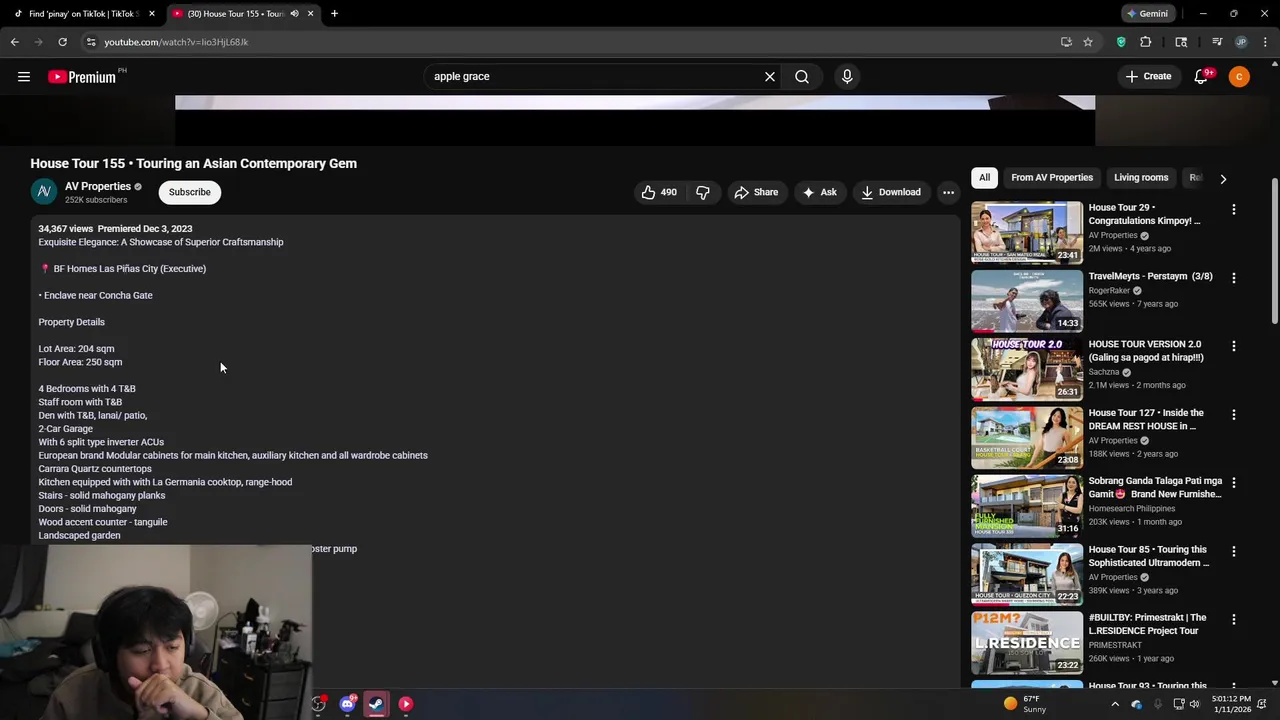The image size is (1280, 720).
Task: Open browser Extensions puzzle icon
Action: 1146,42
